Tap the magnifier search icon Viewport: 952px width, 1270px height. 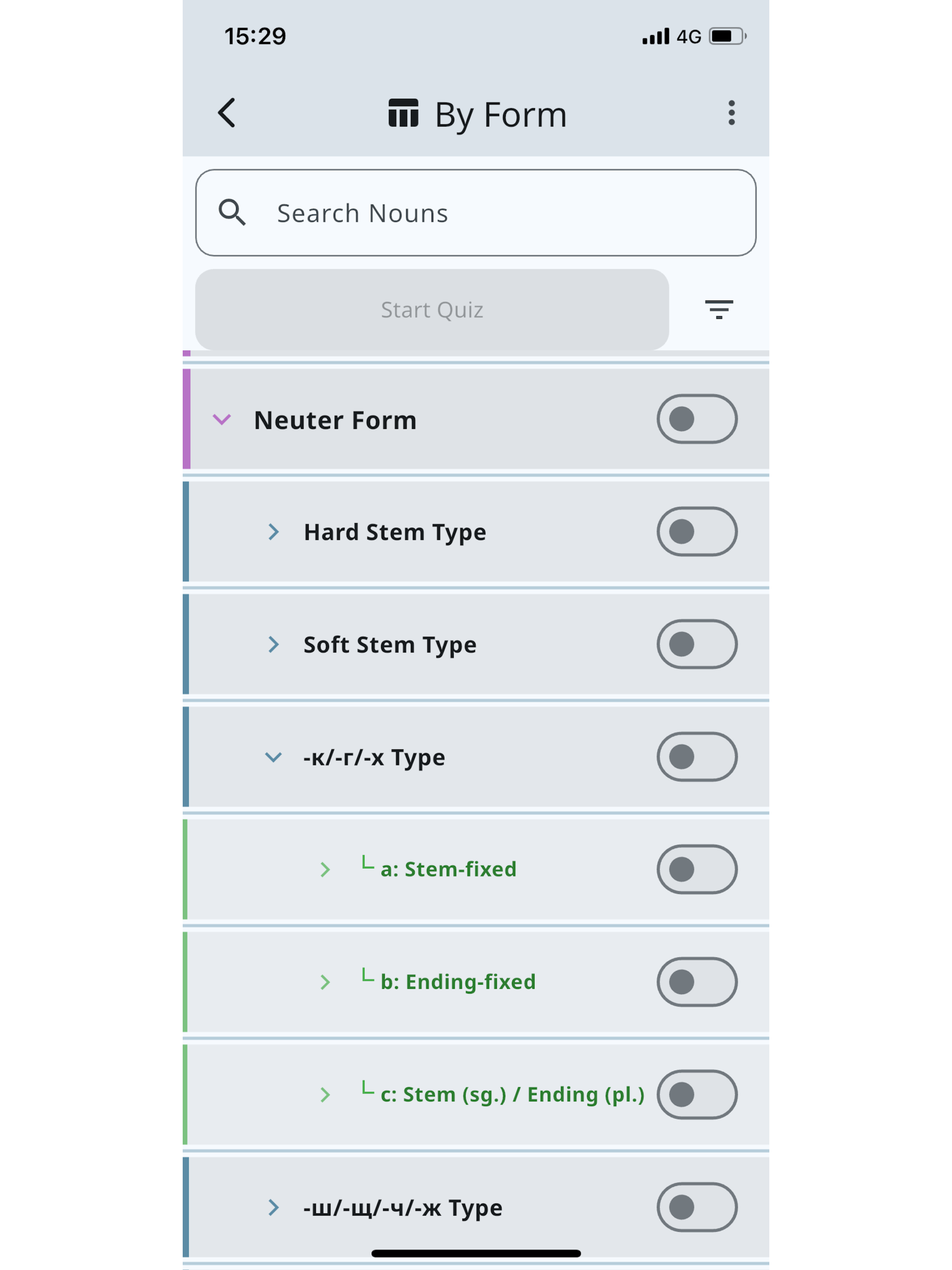232,212
